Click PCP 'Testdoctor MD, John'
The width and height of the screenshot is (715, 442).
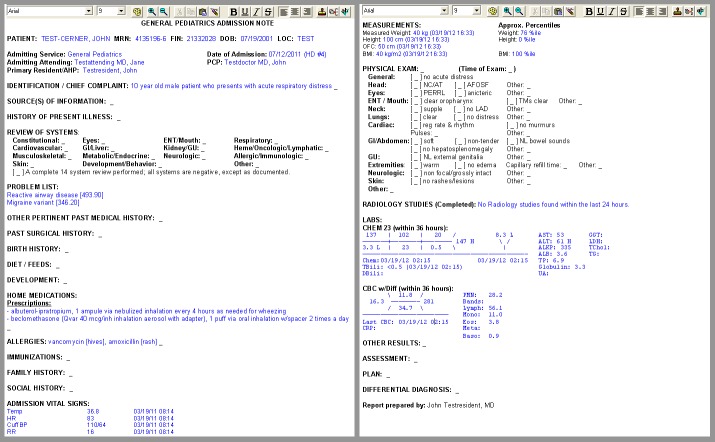tap(255, 62)
